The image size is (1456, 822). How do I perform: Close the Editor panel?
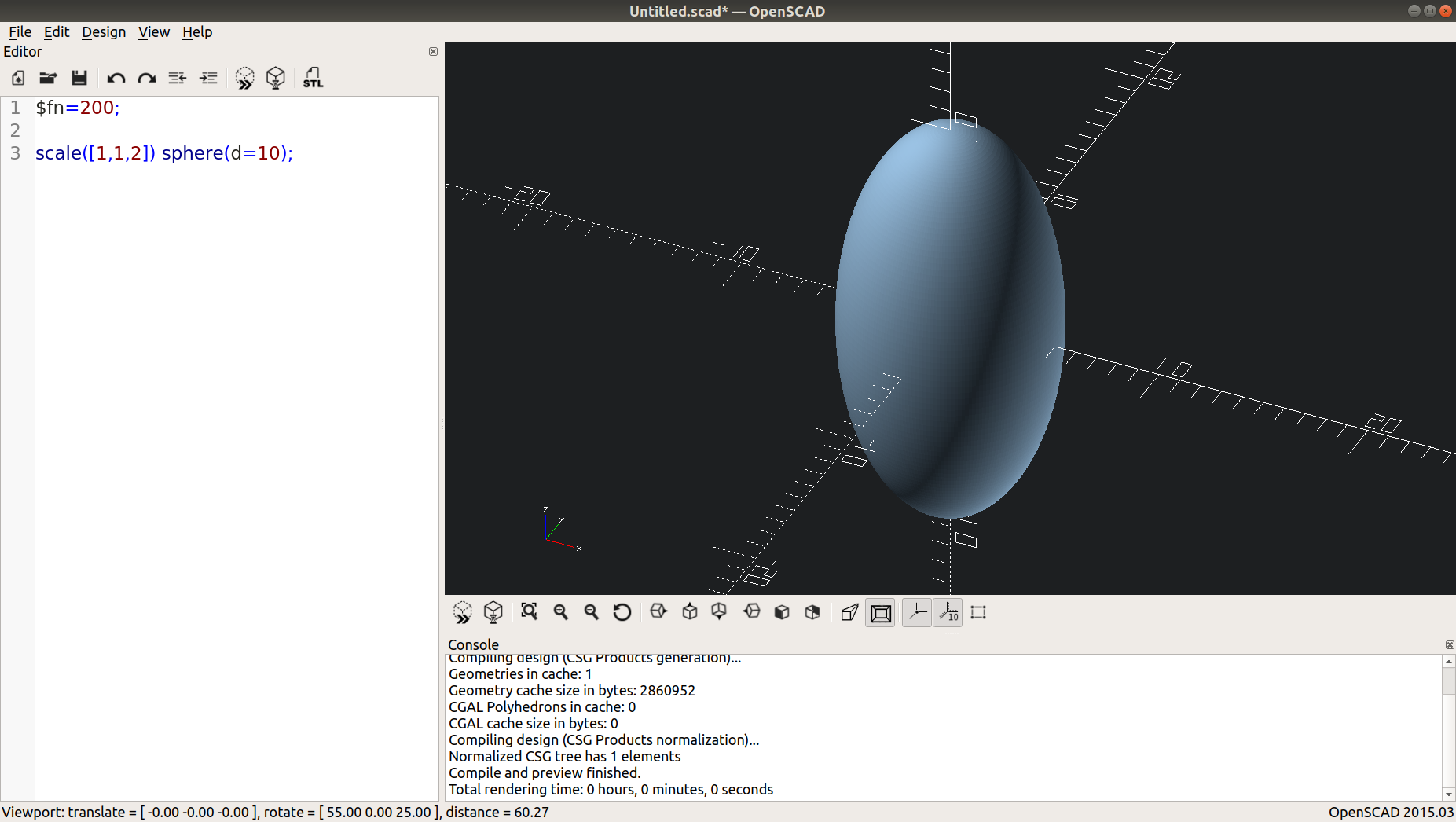pyautogui.click(x=433, y=52)
